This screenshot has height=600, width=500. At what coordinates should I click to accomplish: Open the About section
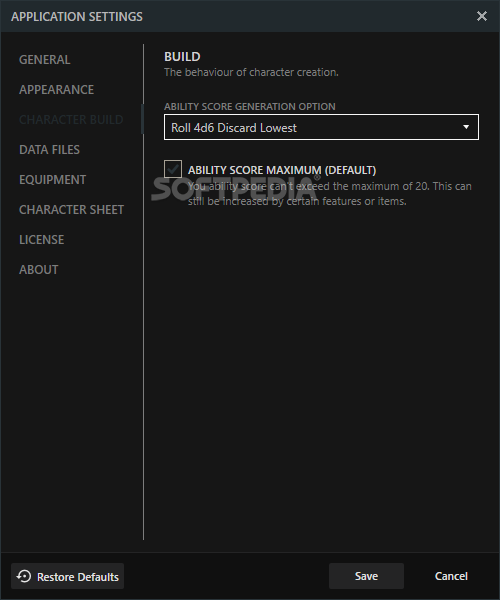(x=39, y=269)
